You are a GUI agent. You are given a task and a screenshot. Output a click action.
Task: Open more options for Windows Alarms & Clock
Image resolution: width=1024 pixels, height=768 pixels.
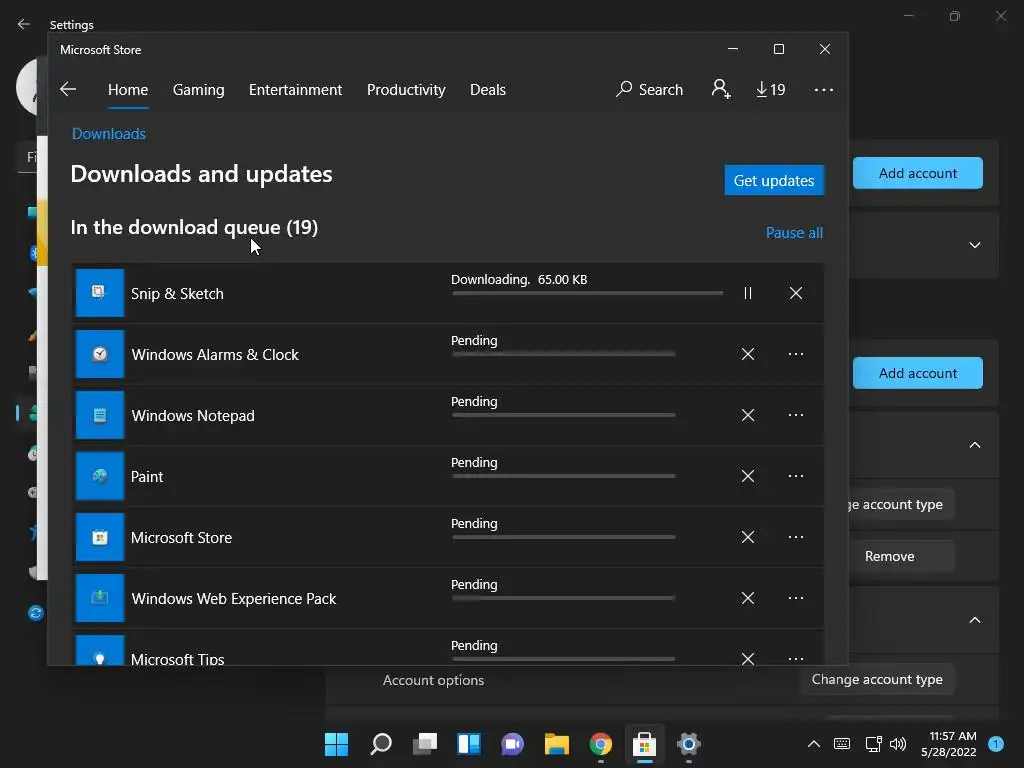point(795,354)
